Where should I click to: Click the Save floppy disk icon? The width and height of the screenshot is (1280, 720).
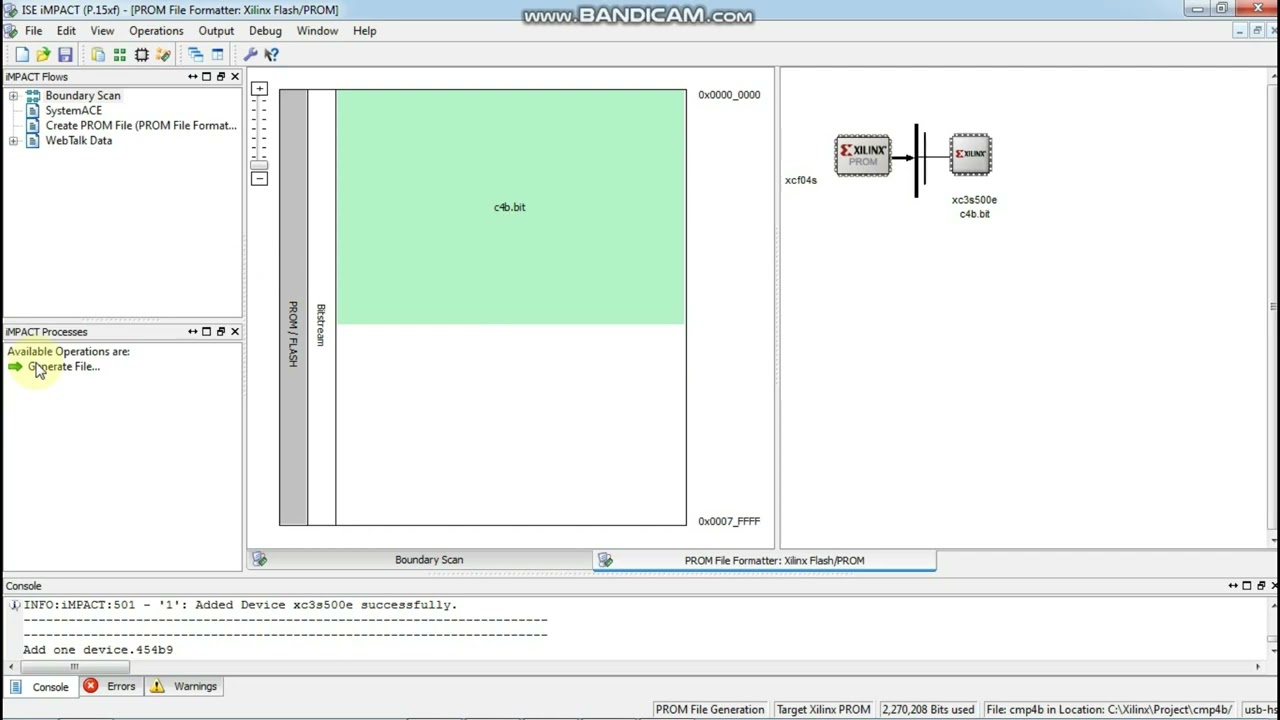tap(65, 55)
